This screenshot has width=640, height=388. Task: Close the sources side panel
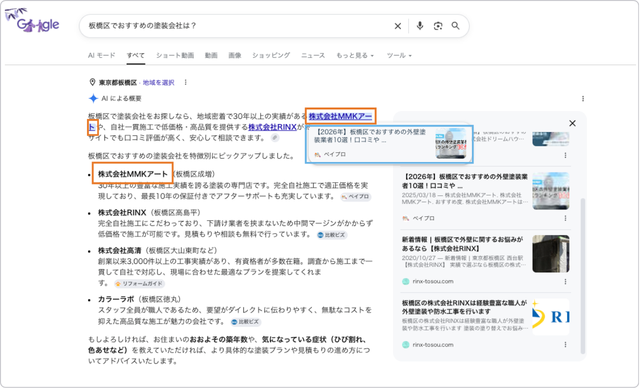pyautogui.click(x=572, y=123)
